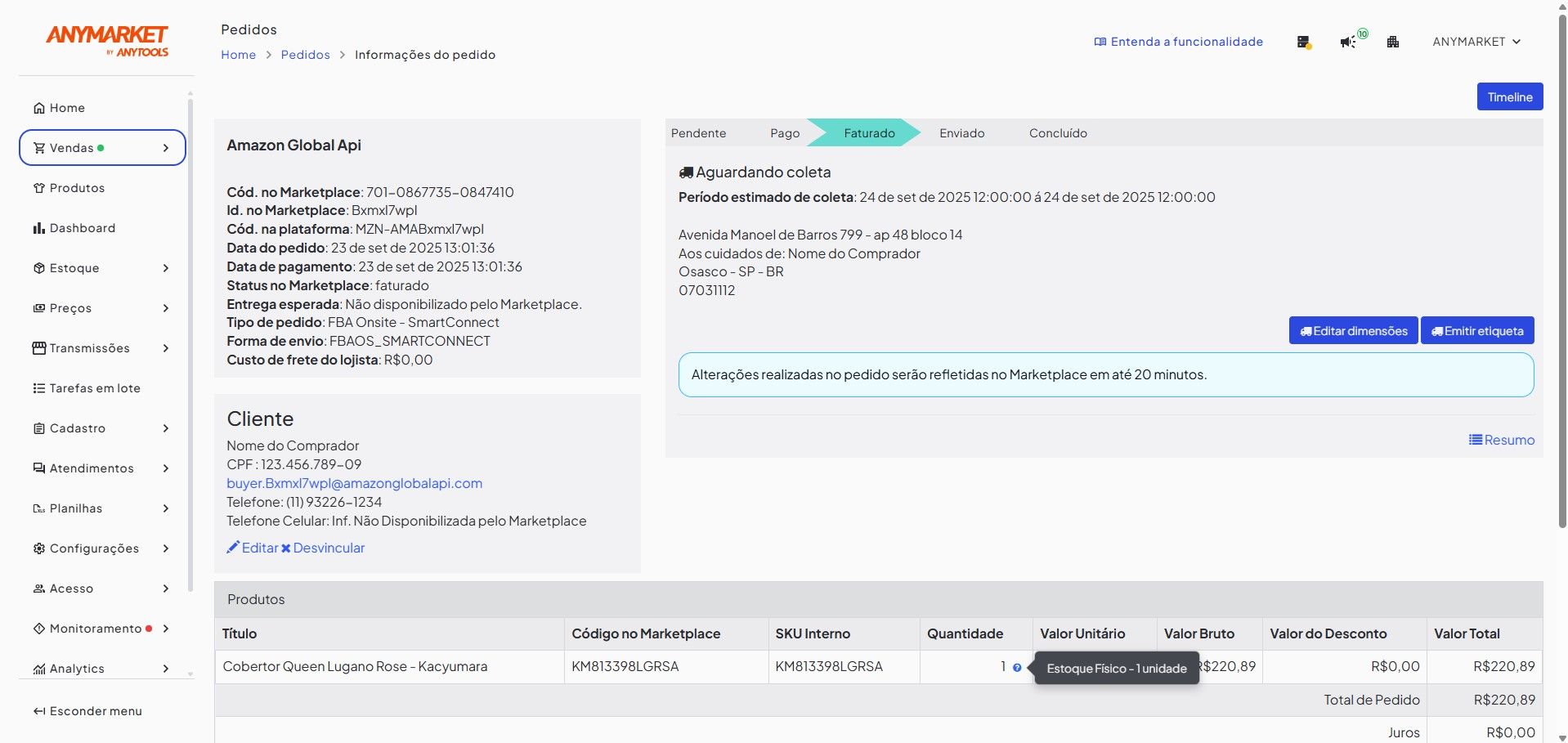Click the company building icon in header
The height and width of the screenshot is (743, 1568).
coord(1393,42)
